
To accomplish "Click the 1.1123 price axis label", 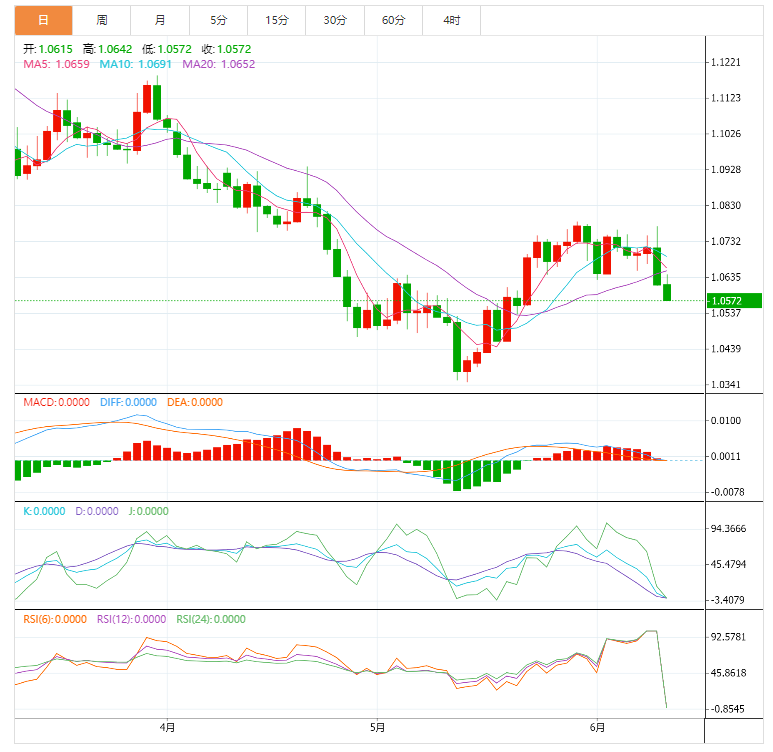I will point(726,98).
